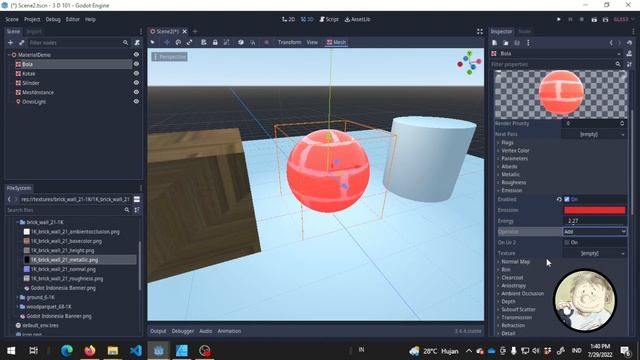Click the Energy value field

[594, 221]
